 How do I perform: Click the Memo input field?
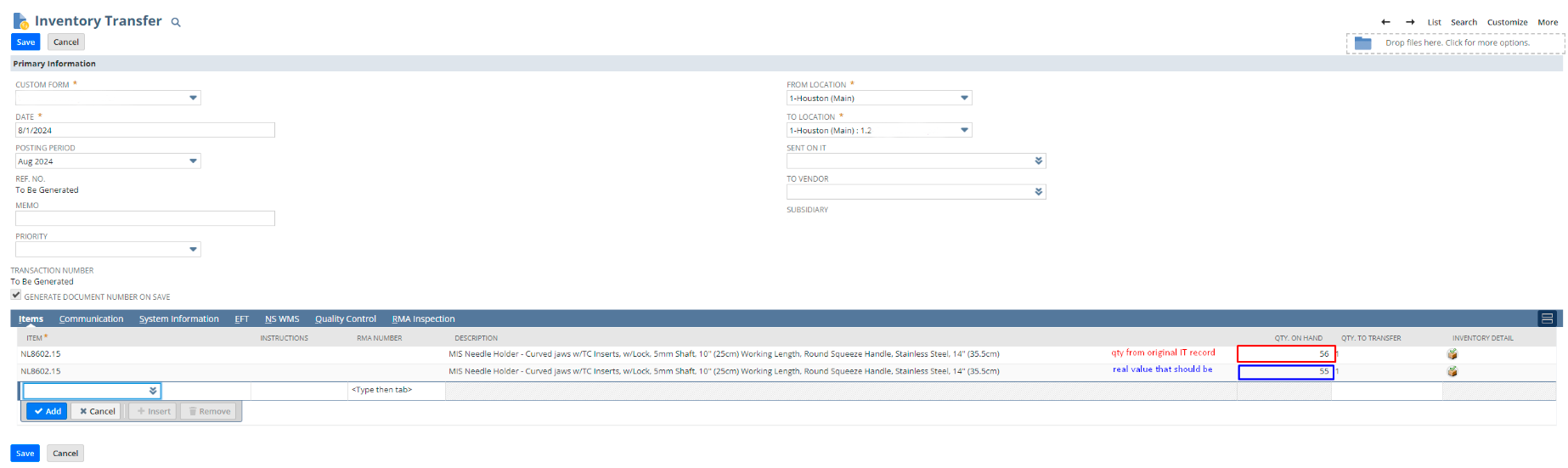pyautogui.click(x=145, y=218)
